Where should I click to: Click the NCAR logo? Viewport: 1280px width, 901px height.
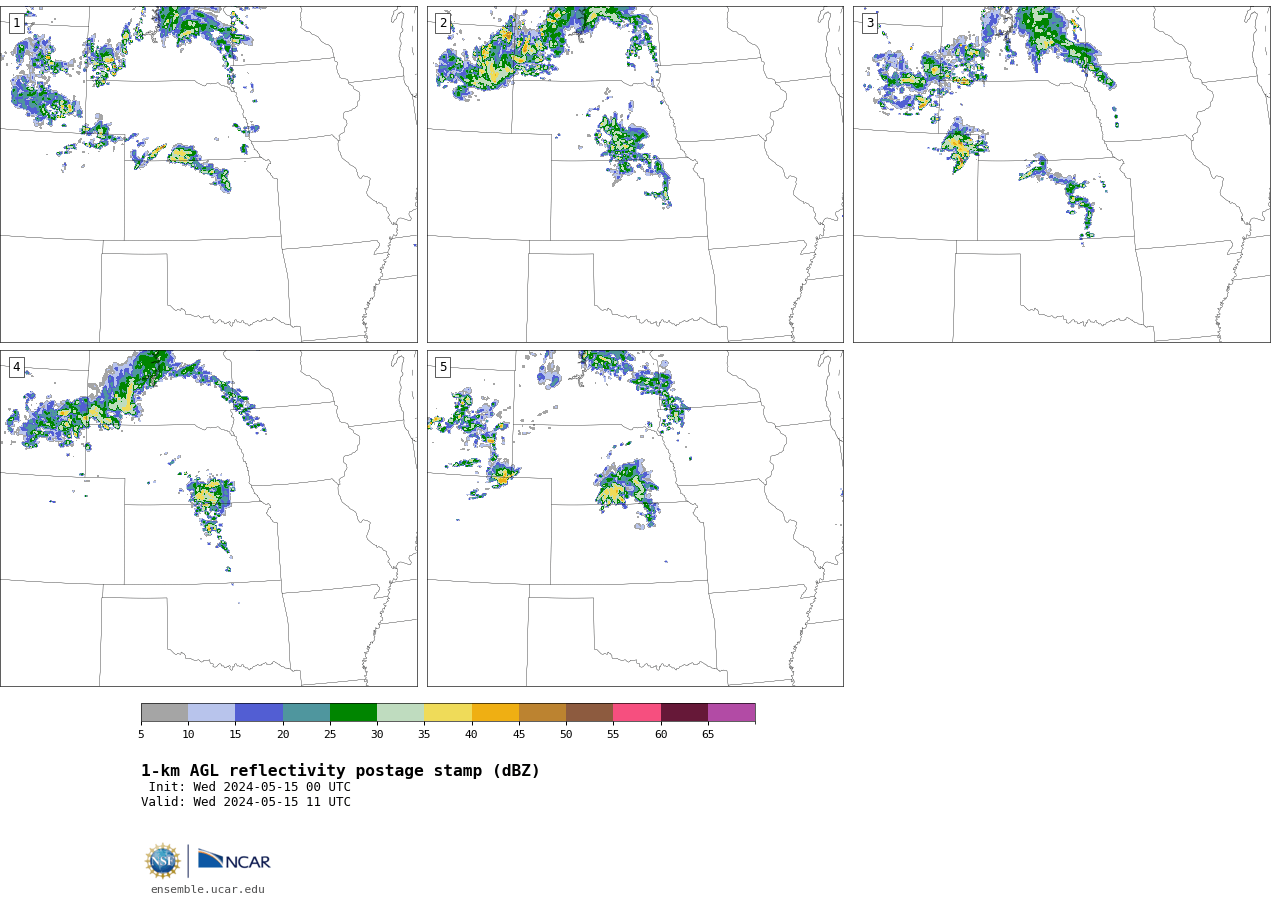234,860
